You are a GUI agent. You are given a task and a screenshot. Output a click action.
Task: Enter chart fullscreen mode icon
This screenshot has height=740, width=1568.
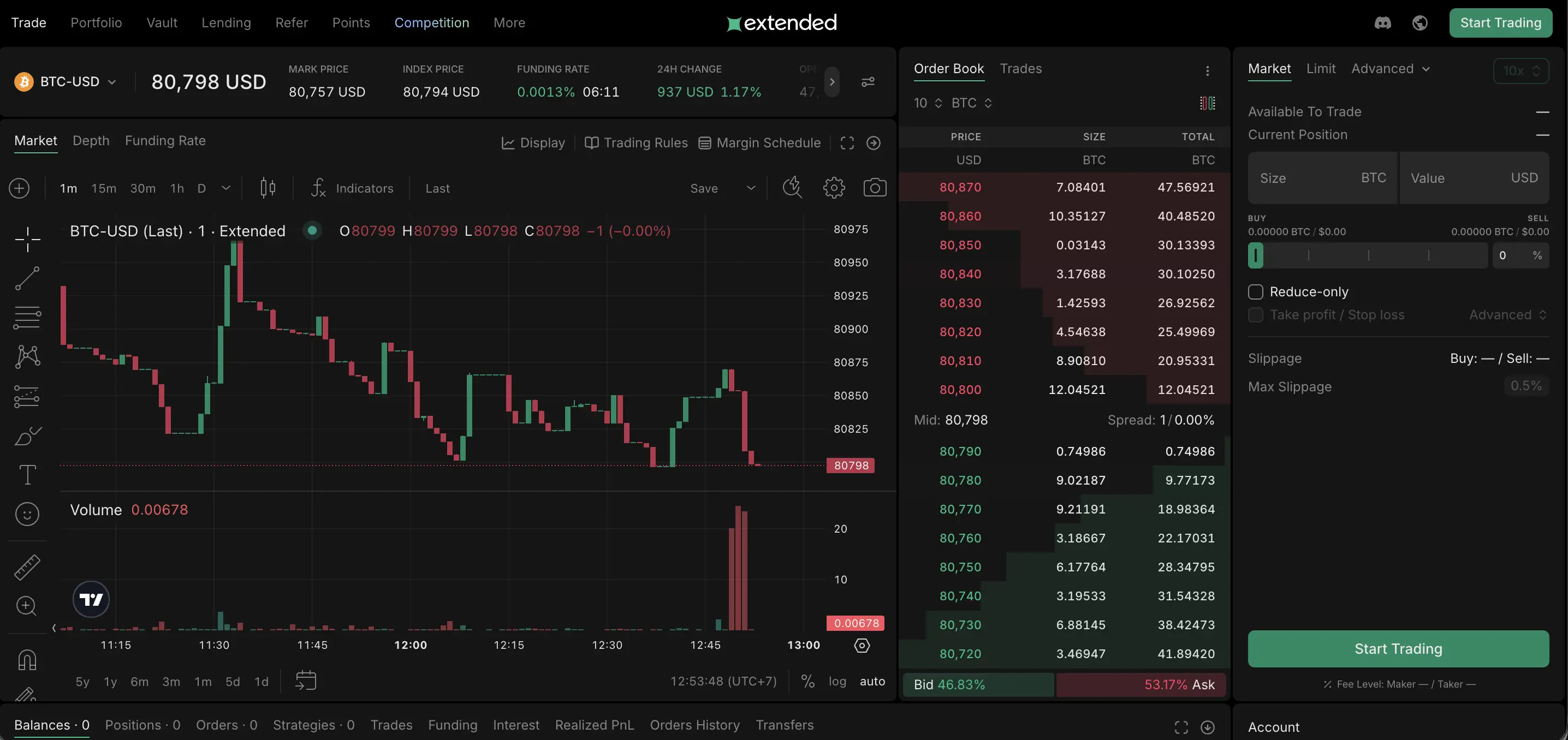tap(847, 143)
